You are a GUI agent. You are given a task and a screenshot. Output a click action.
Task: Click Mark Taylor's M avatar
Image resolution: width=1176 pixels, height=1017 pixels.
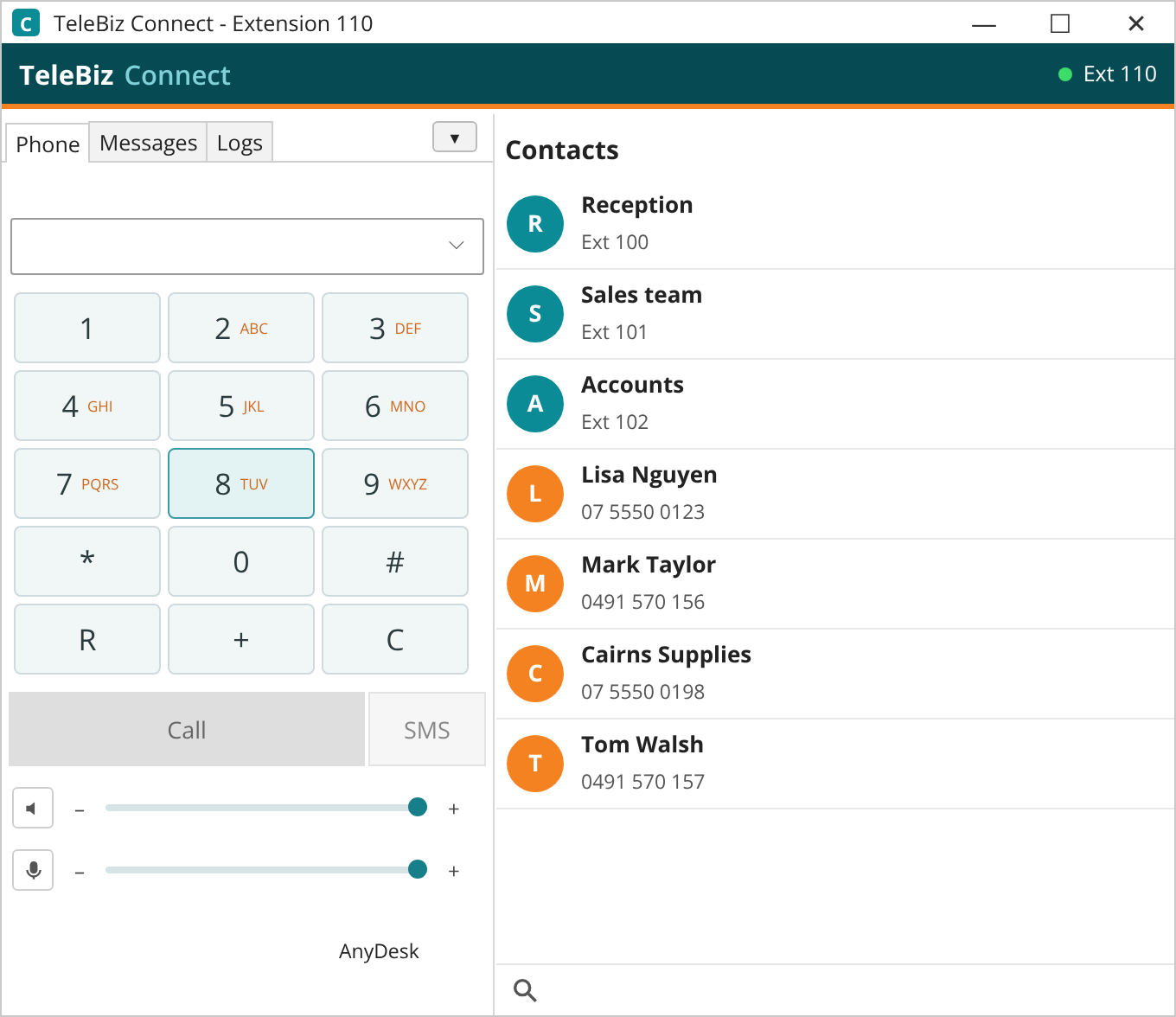tap(535, 584)
